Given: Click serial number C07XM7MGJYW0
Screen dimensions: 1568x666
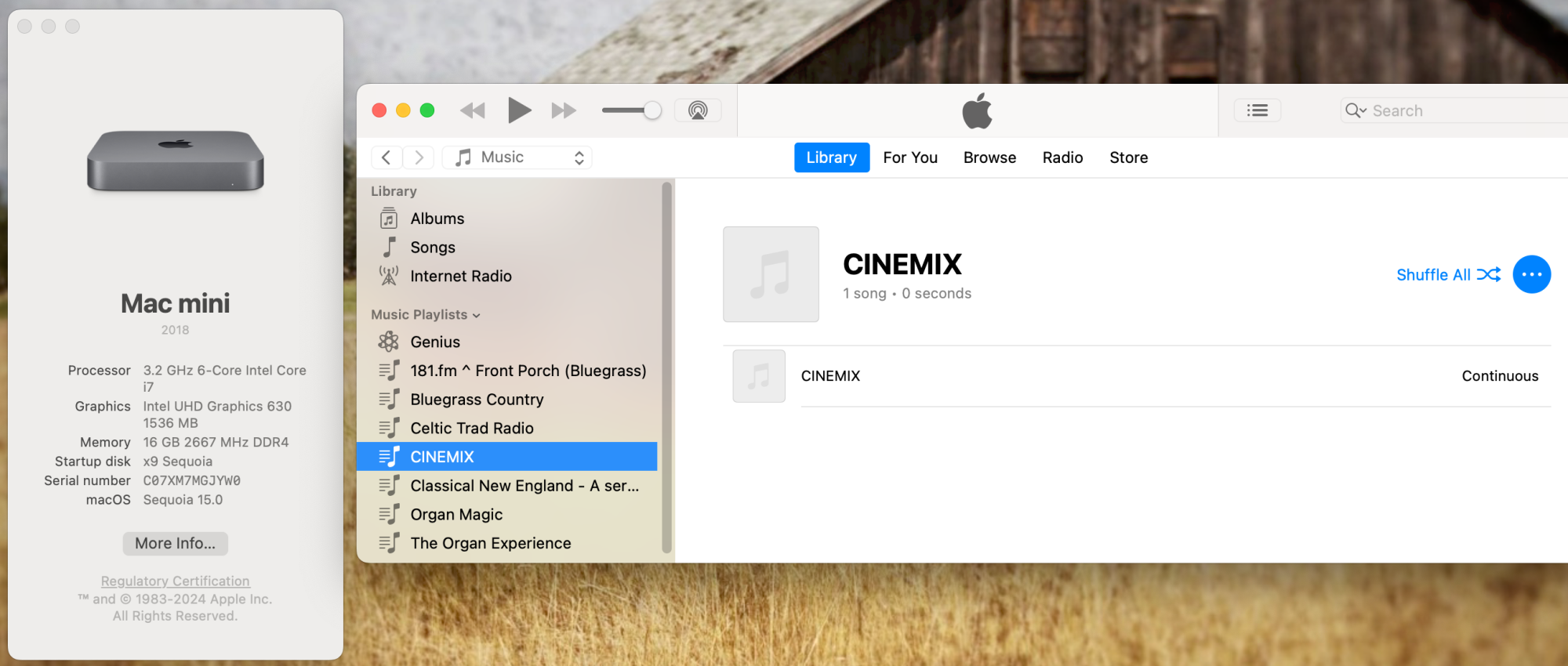Looking at the screenshot, I should coord(192,481).
